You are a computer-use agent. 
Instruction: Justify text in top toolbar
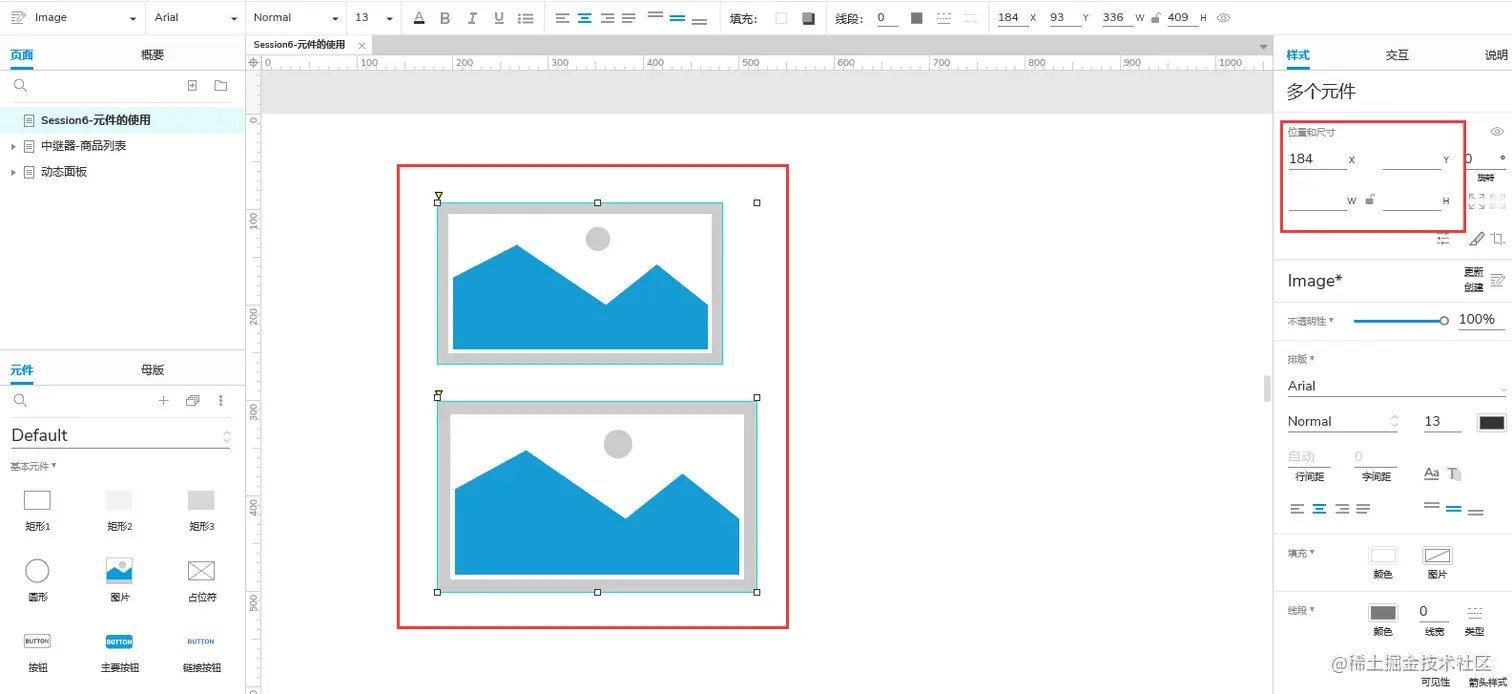pyautogui.click(x=628, y=18)
